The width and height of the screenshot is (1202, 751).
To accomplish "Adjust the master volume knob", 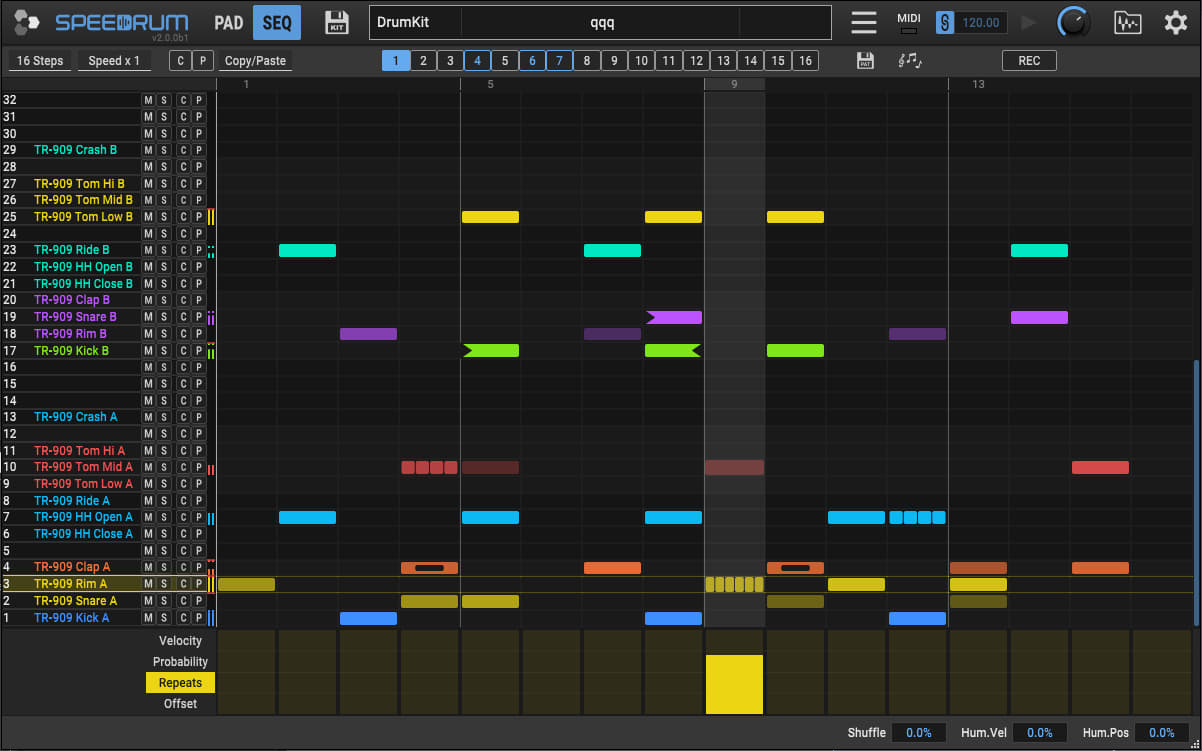I will click(x=1074, y=22).
